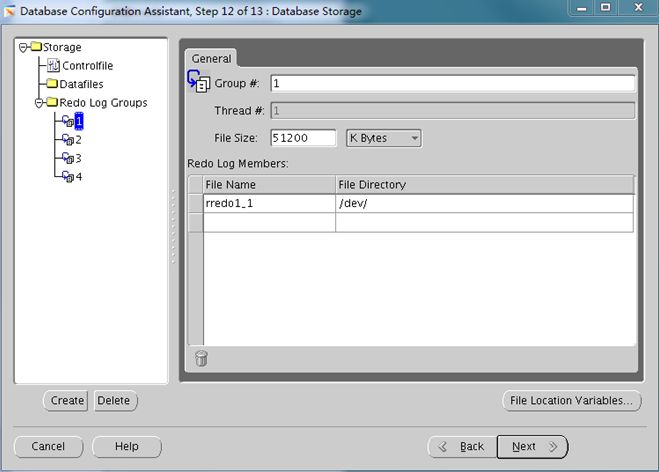This screenshot has width=659, height=472.
Task: Maximize the Database Configuration Assistant window
Action: click(x=606, y=8)
